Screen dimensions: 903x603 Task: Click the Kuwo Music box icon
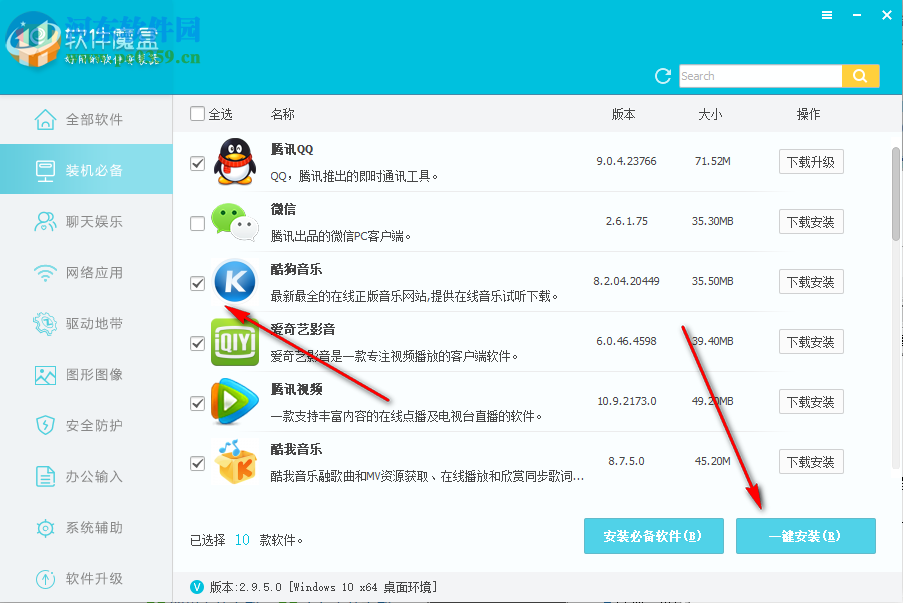pyautogui.click(x=235, y=462)
